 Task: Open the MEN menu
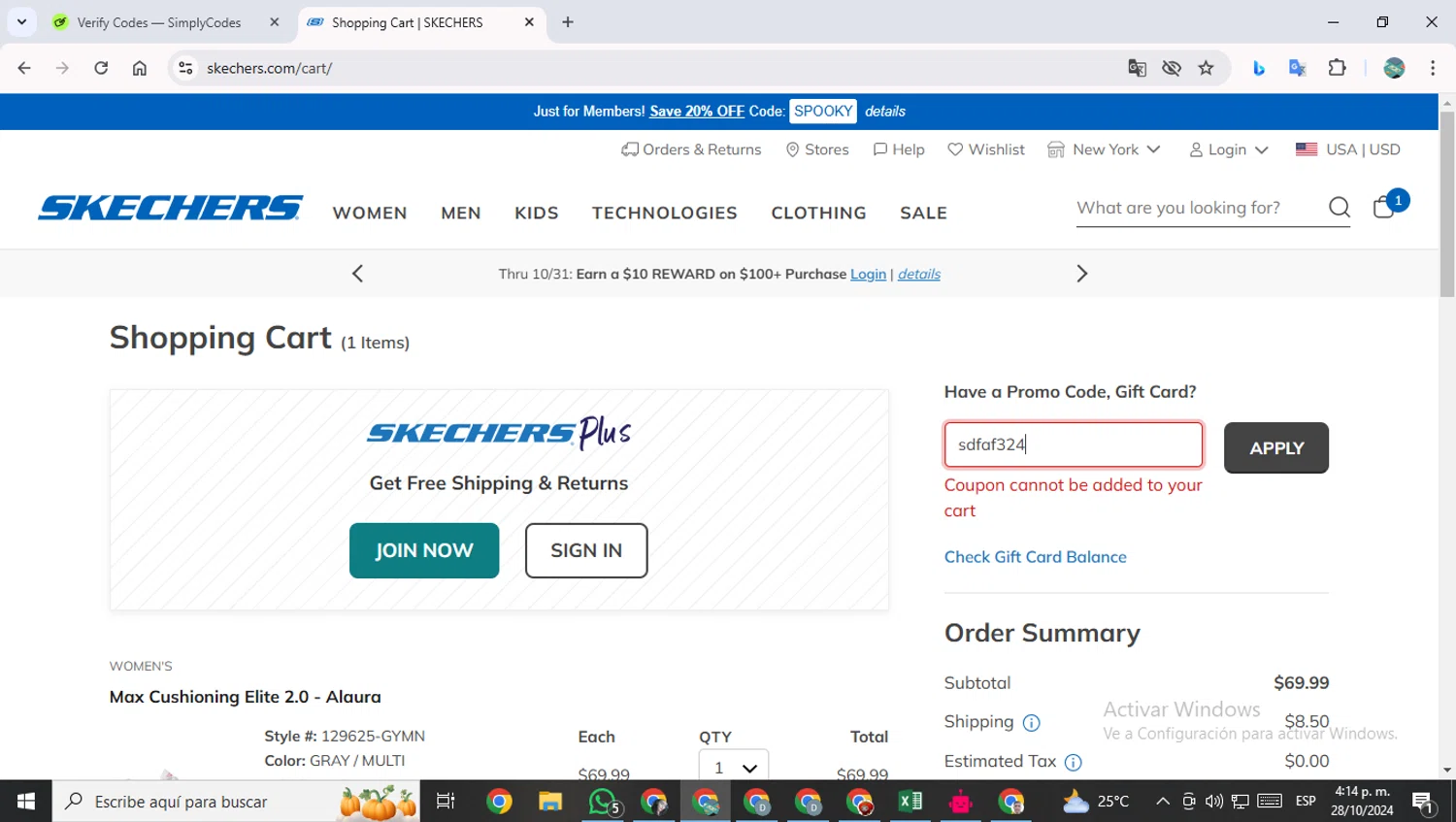pyautogui.click(x=461, y=213)
